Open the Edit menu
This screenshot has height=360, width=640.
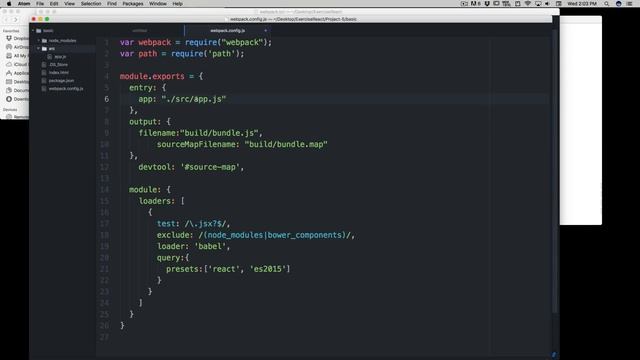pos(54,4)
